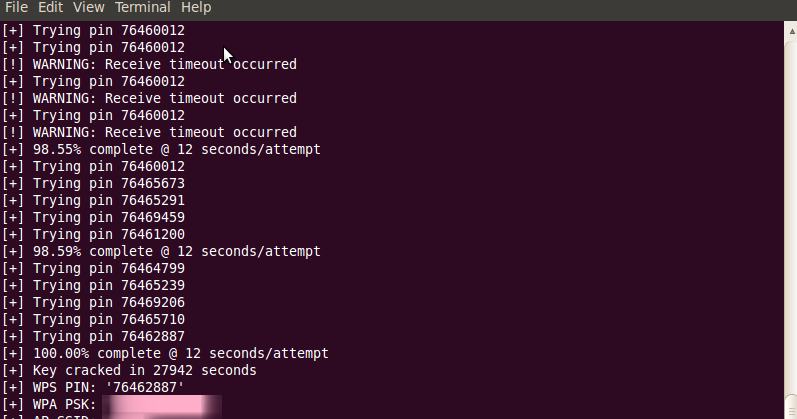The image size is (797, 419).
Task: Click the 98.59% complete line
Action: click(x=162, y=252)
